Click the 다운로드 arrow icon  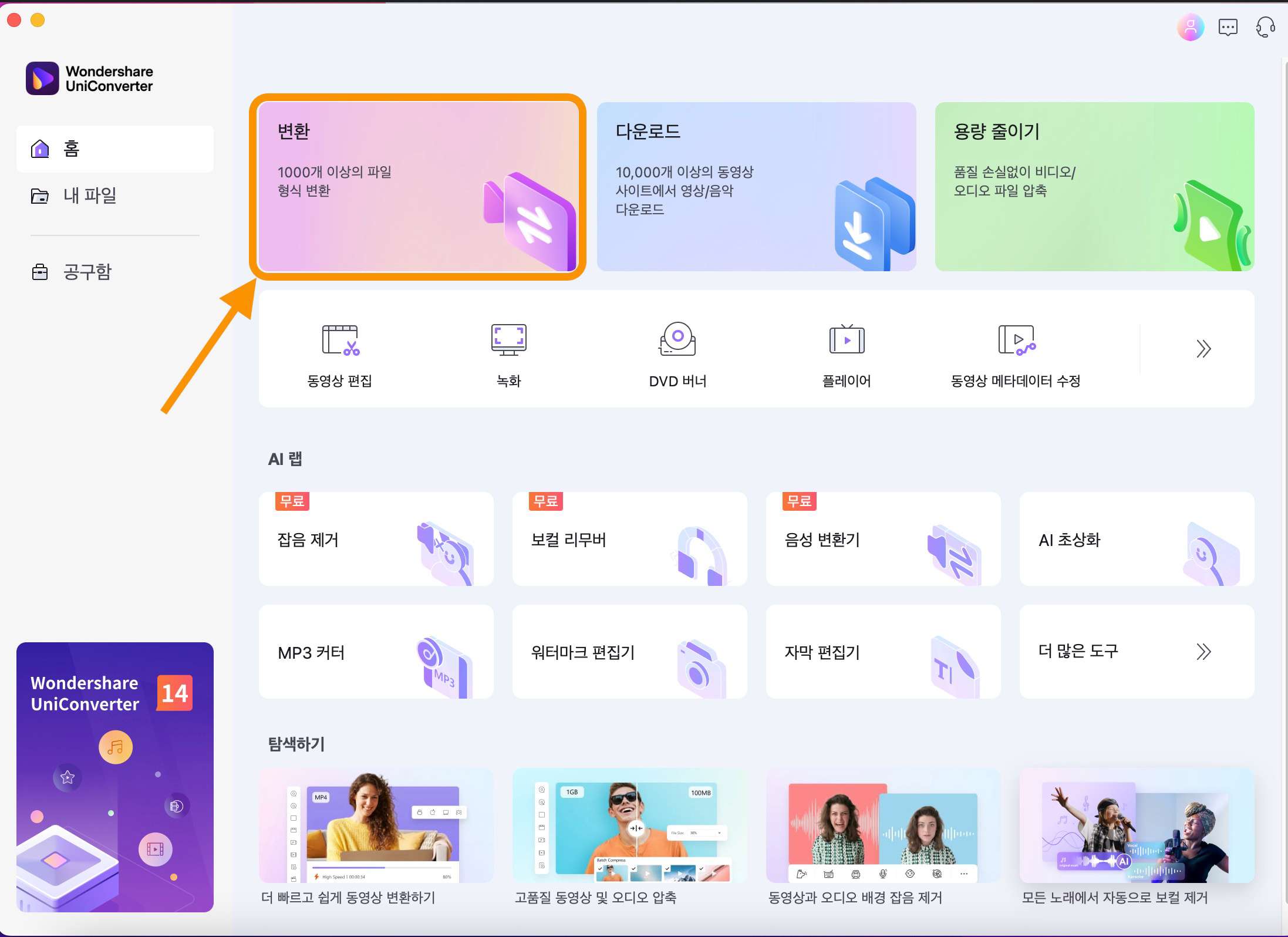874,224
